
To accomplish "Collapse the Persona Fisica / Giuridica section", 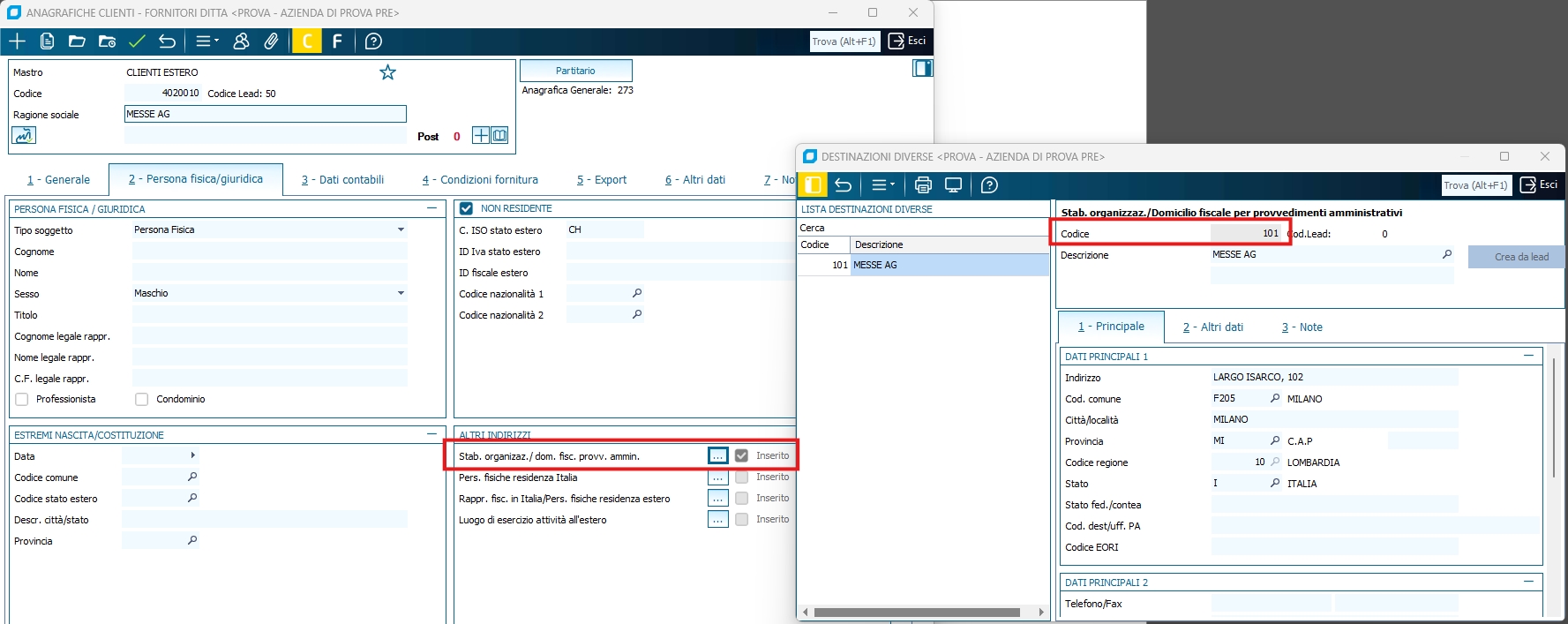I will pyautogui.click(x=431, y=208).
